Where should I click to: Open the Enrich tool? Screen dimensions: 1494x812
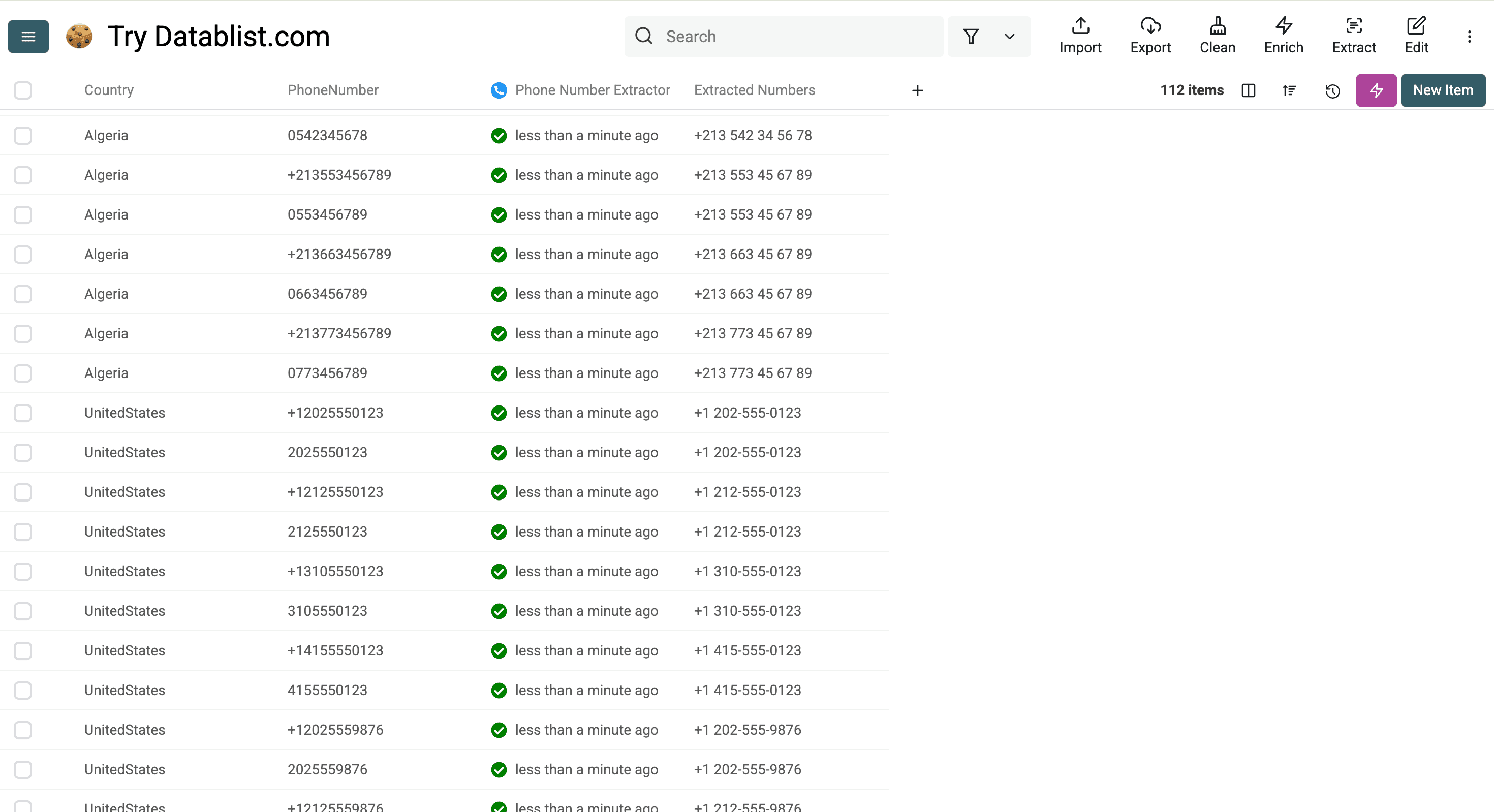tap(1283, 36)
